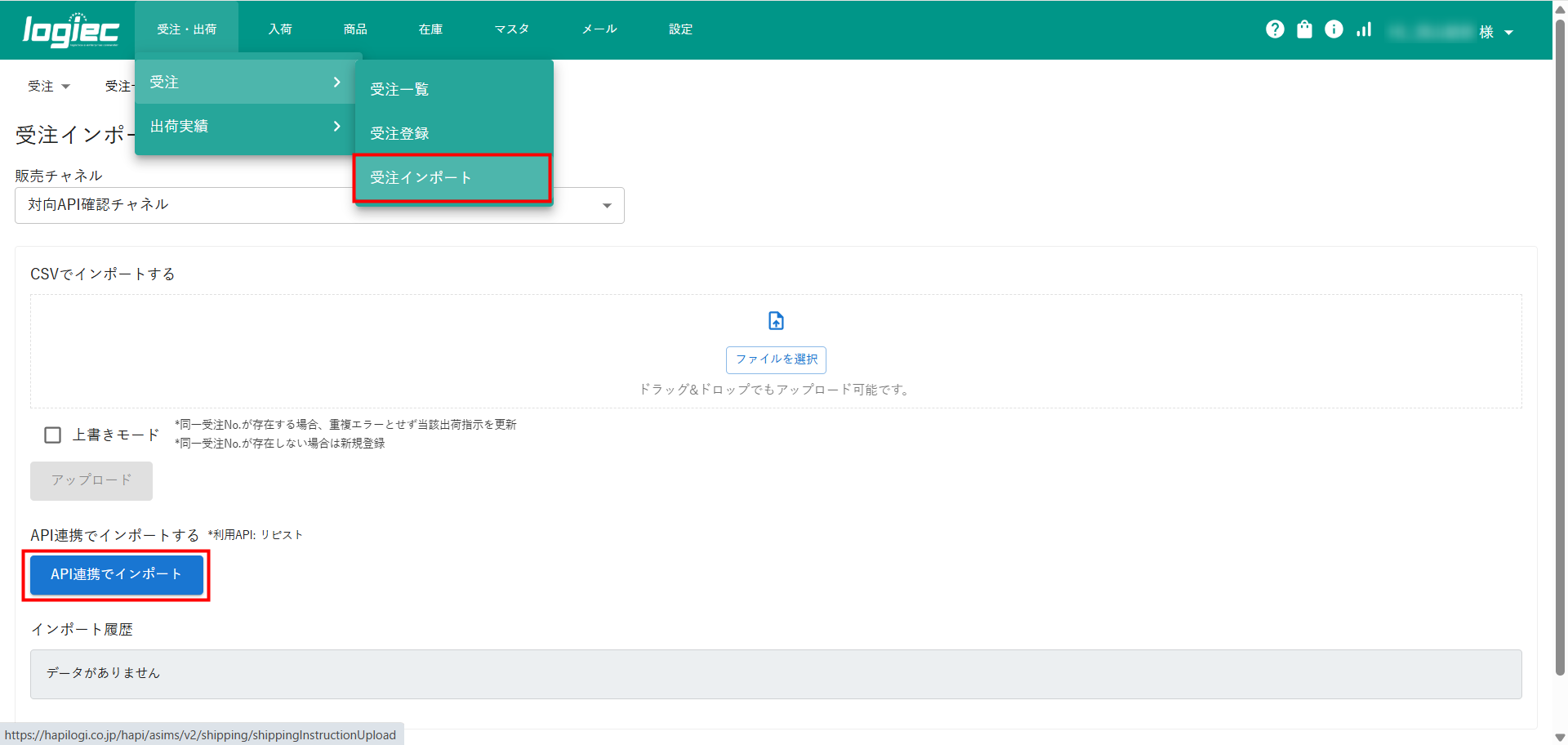Enable the 上書きモード checkbox

(x=53, y=435)
